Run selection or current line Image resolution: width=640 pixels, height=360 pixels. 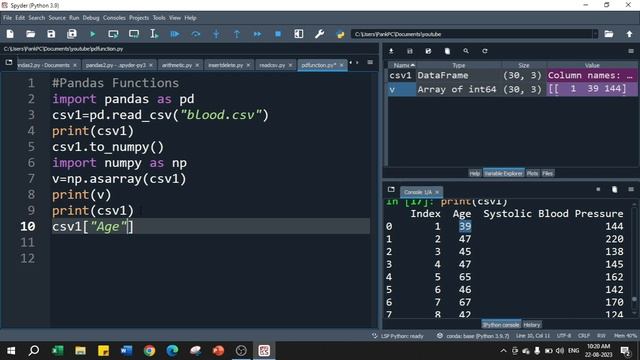coord(154,34)
